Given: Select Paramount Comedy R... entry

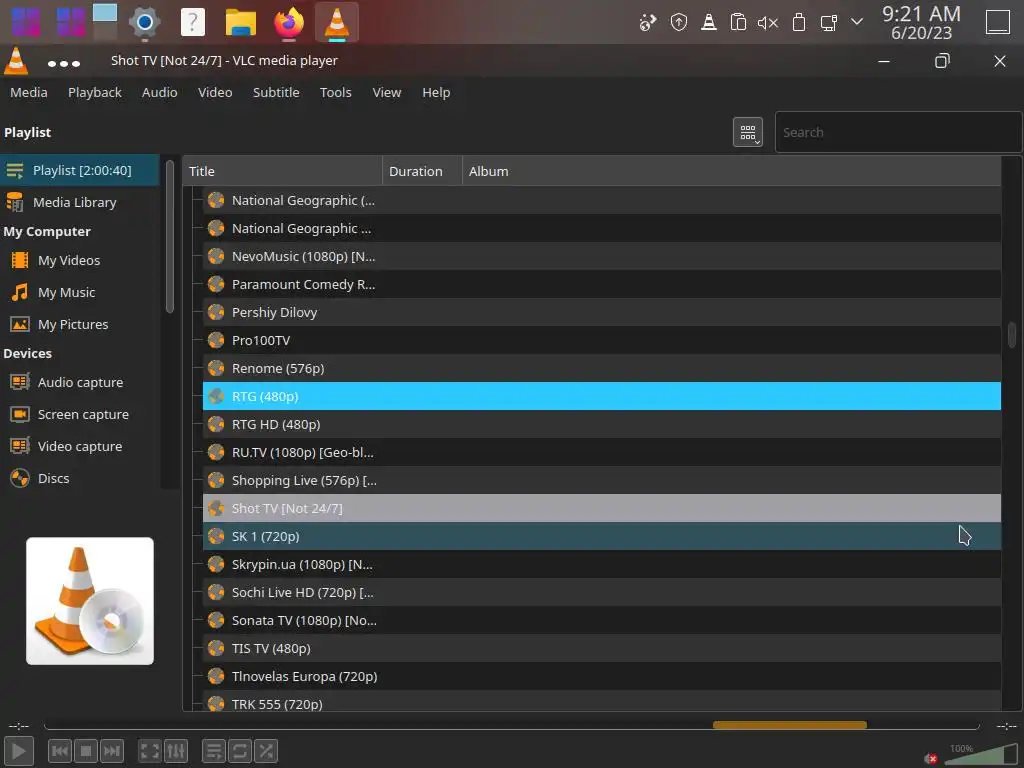Looking at the screenshot, I should click(x=601, y=285).
